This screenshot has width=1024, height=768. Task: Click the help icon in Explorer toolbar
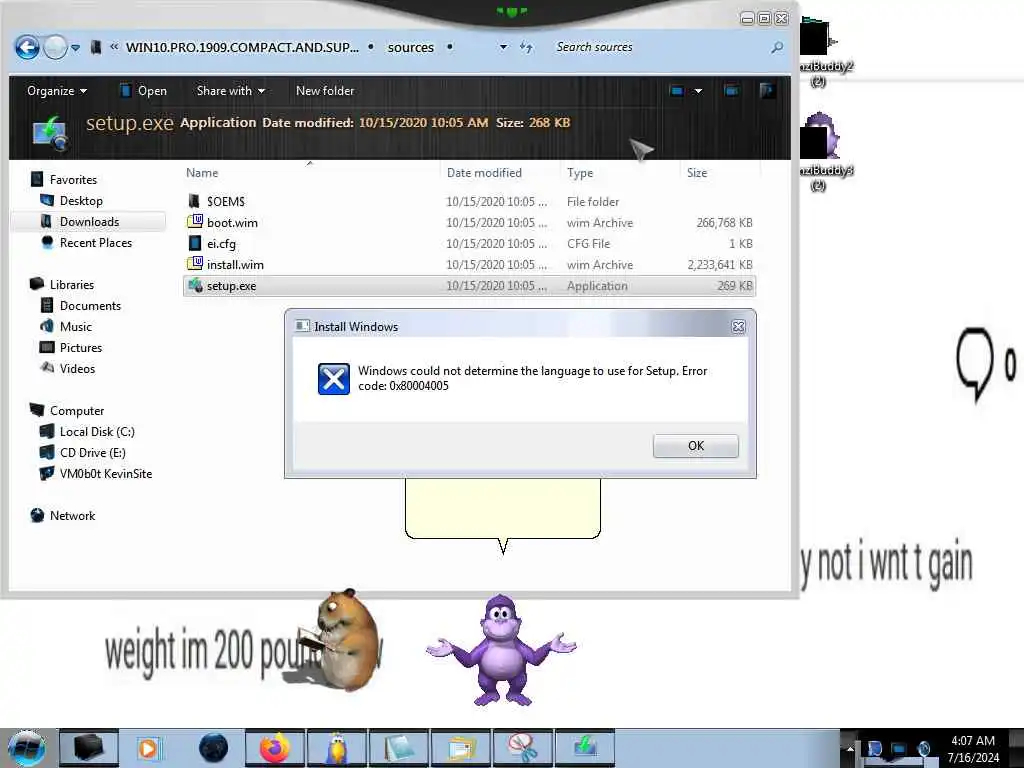tap(768, 91)
